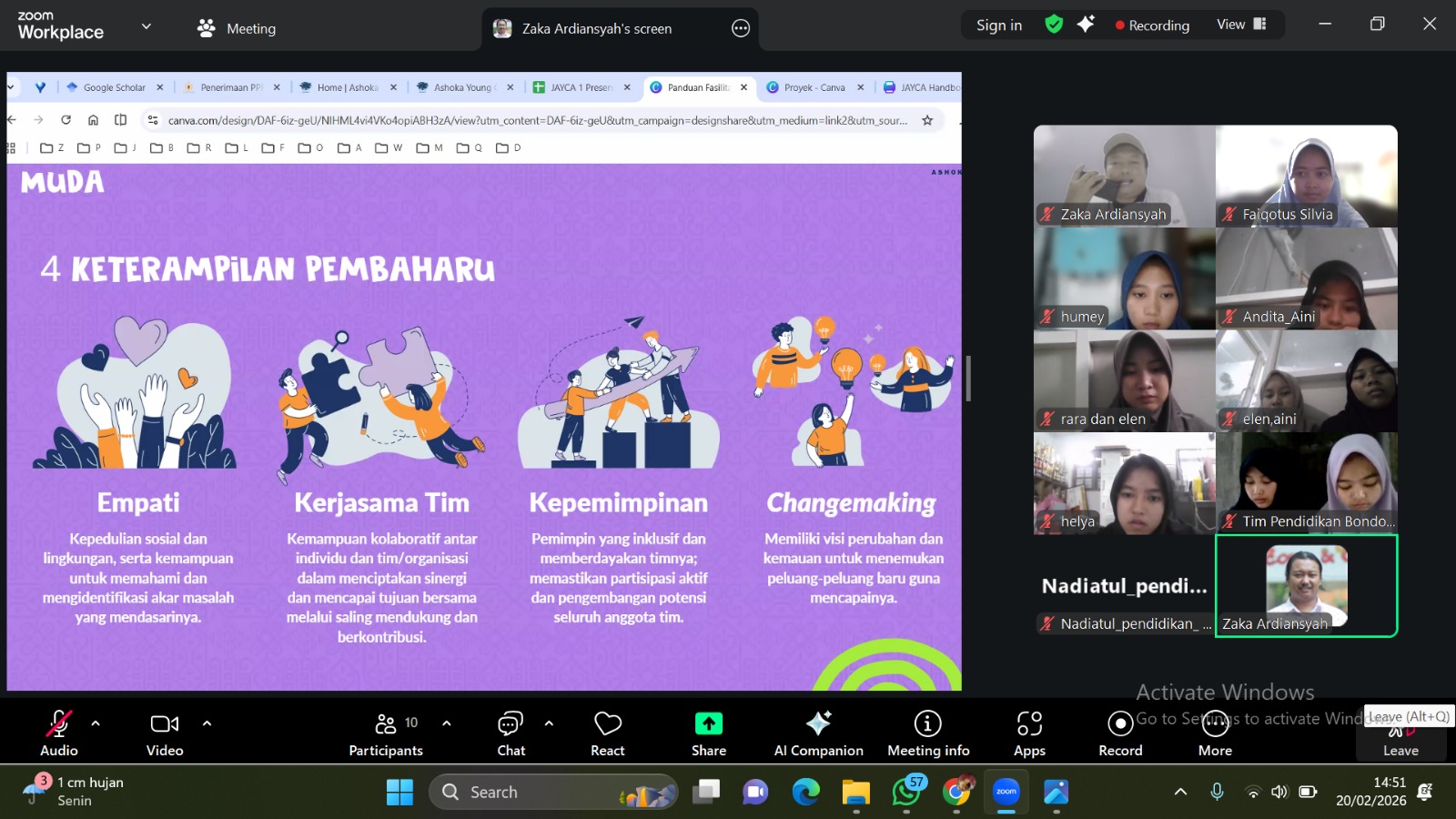Open the Apps panel
The height and width of the screenshot is (819, 1456).
pyautogui.click(x=1029, y=733)
